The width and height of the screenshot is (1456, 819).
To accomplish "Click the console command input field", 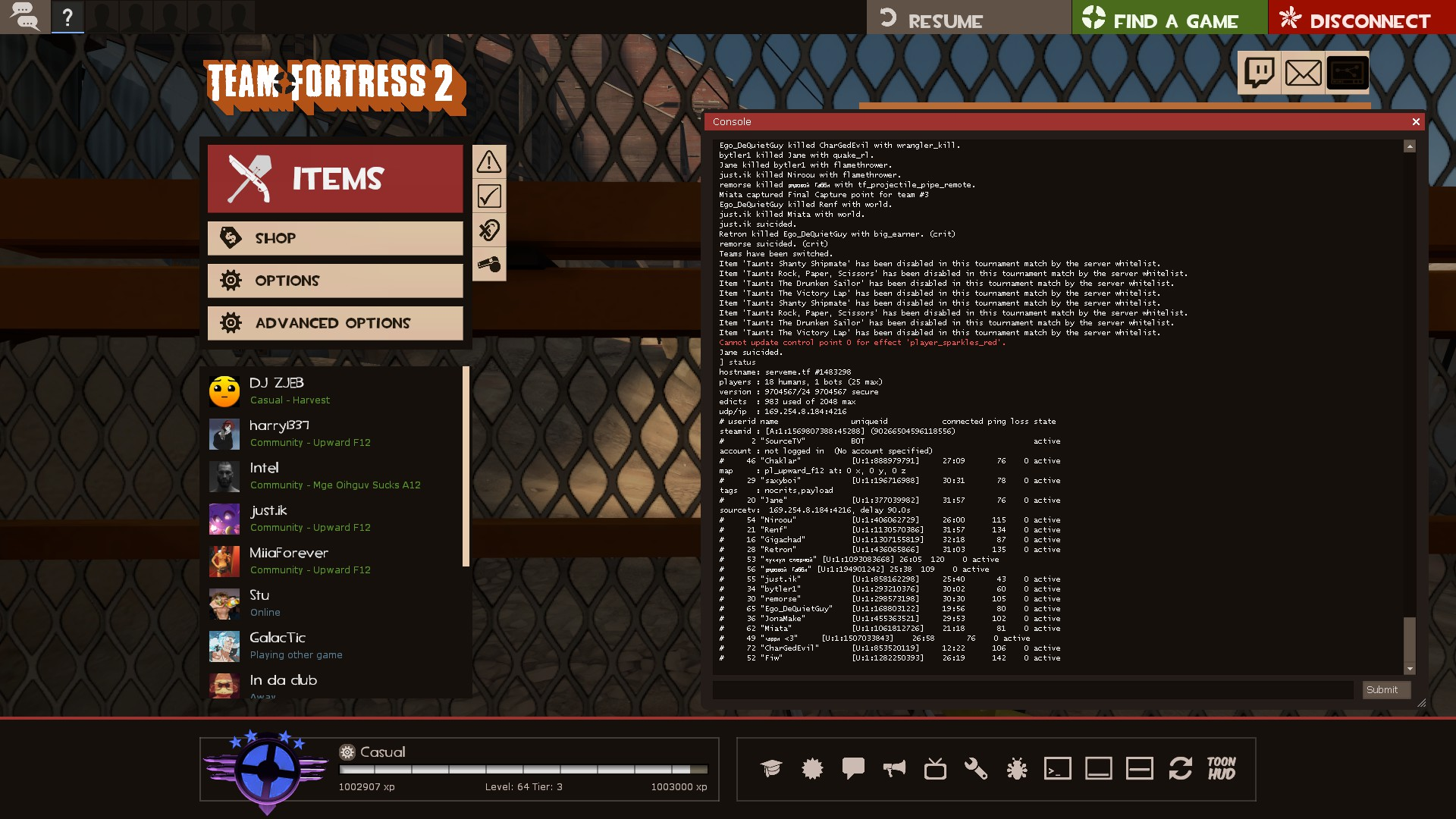I will pos(1032,690).
